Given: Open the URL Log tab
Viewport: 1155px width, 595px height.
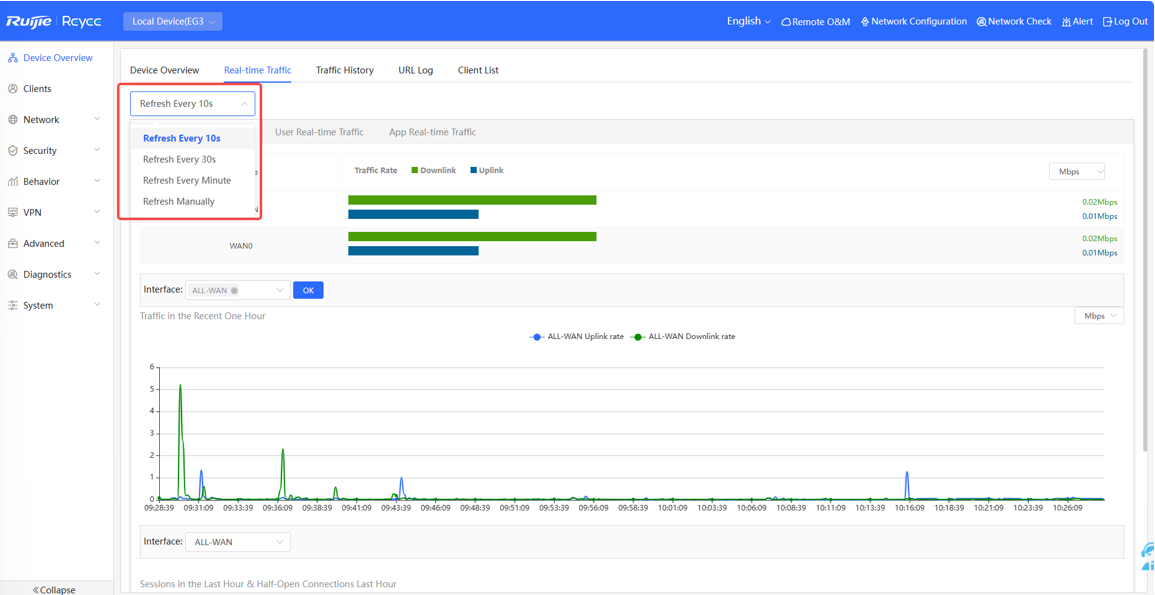Looking at the screenshot, I should 415,71.
